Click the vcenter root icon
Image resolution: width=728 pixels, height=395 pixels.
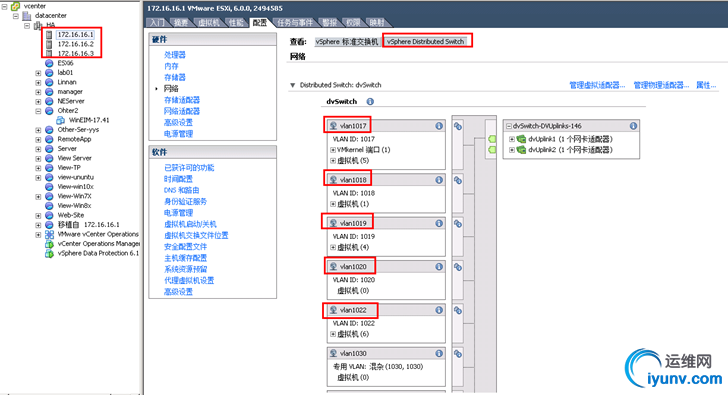point(15,6)
